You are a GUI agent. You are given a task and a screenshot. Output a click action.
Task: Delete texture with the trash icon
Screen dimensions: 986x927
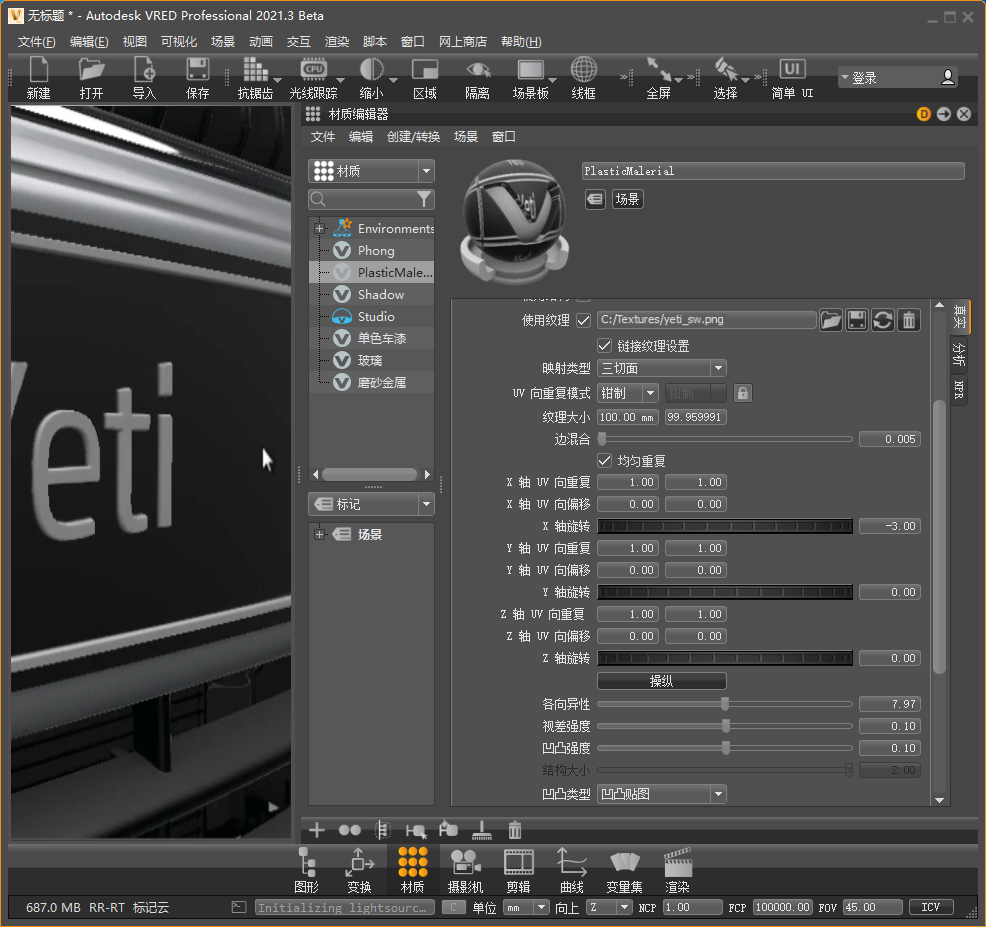click(x=909, y=320)
